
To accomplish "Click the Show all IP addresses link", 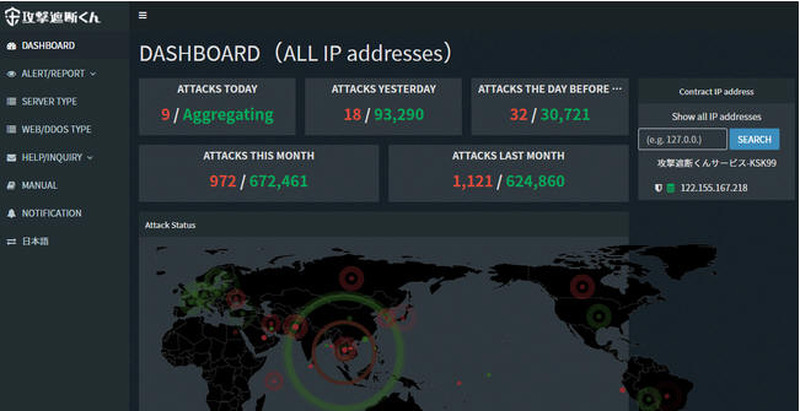I will (716, 117).
